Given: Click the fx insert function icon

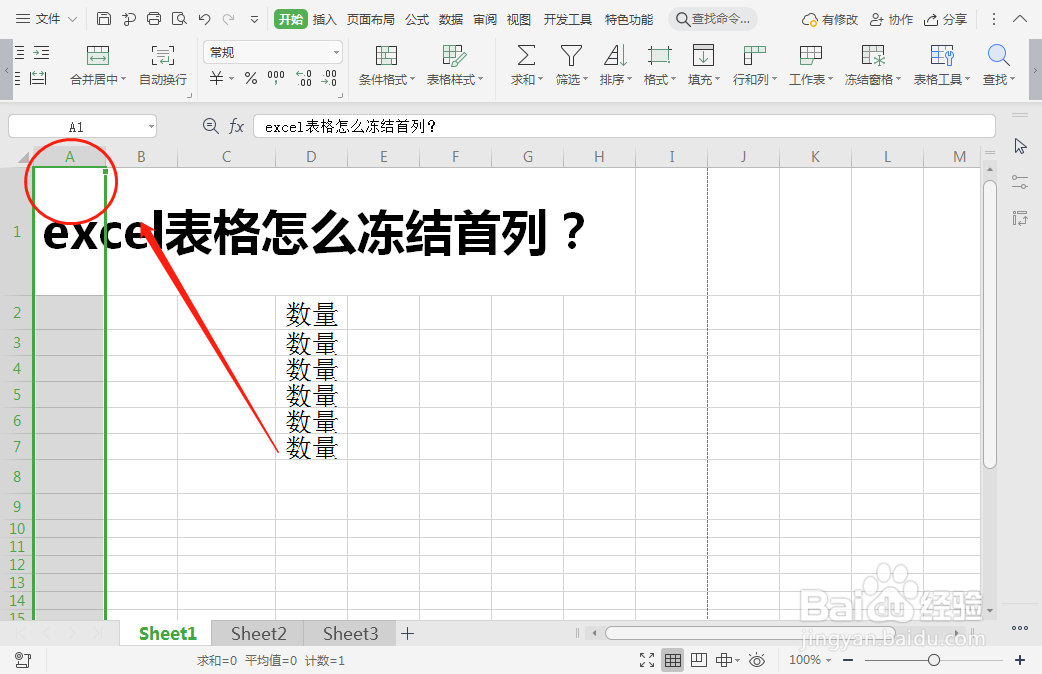Looking at the screenshot, I should [237, 126].
